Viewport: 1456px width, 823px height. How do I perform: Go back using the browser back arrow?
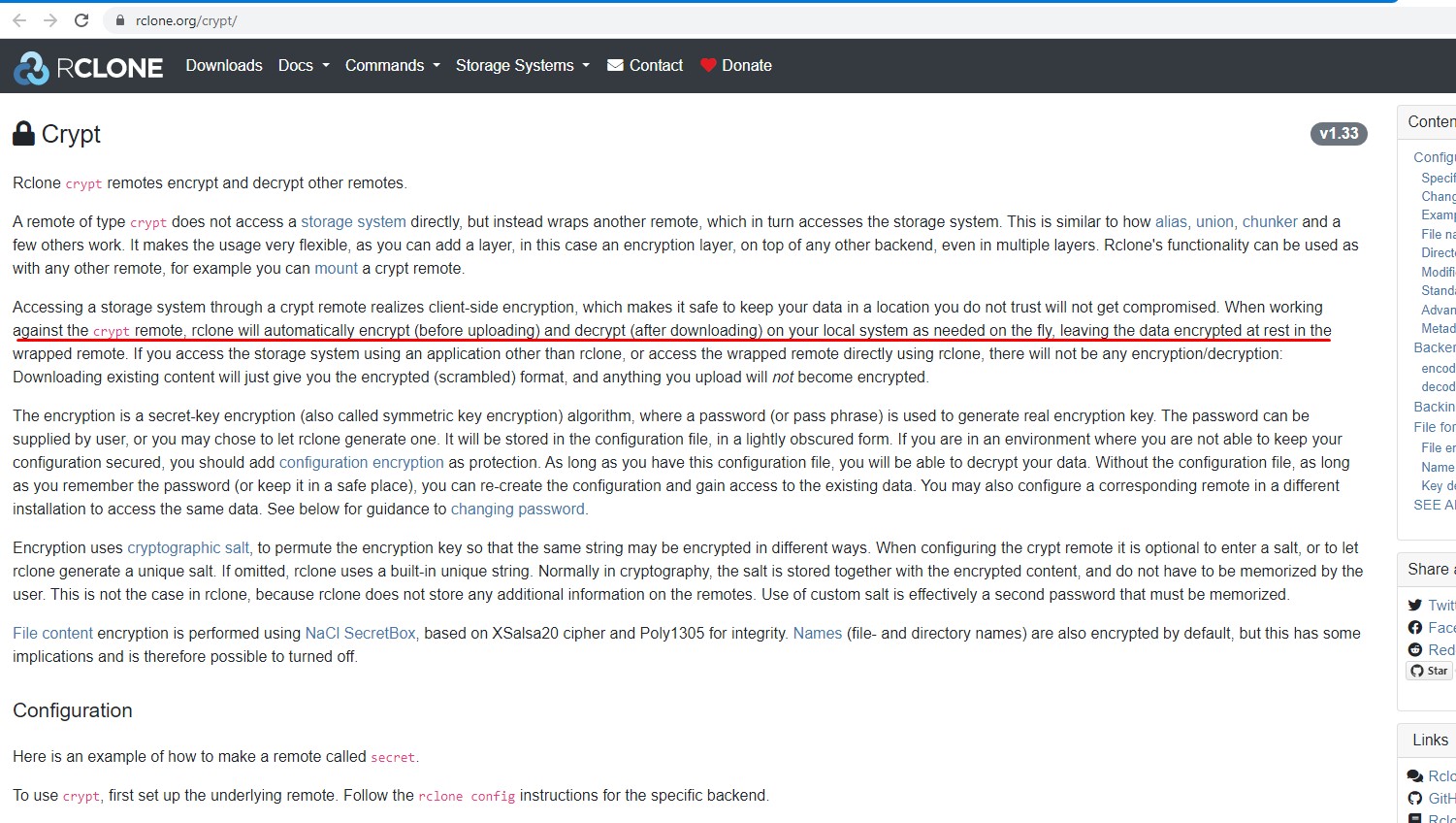tap(19, 20)
